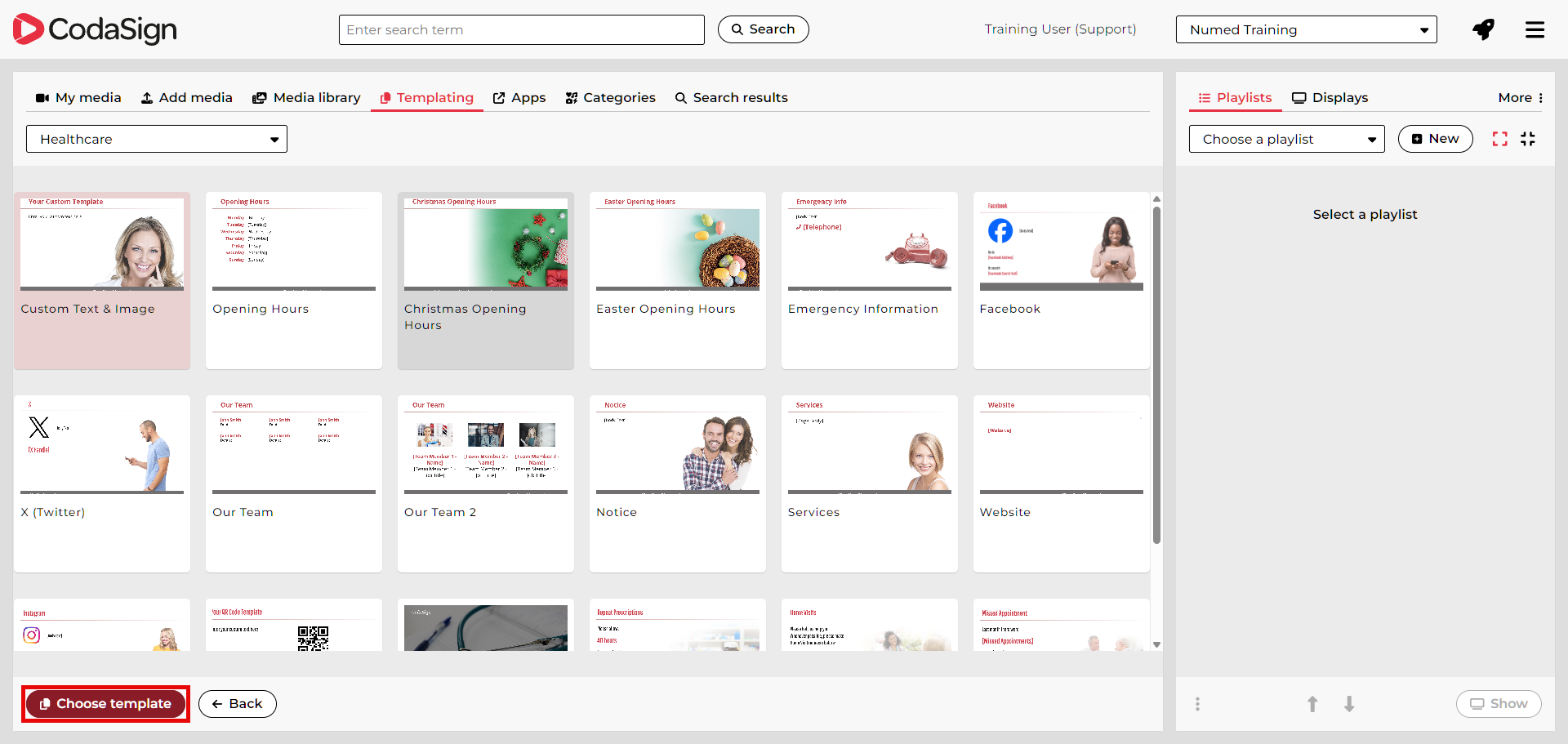Switch to the Displays tab
1568x744 pixels.
(x=1330, y=98)
